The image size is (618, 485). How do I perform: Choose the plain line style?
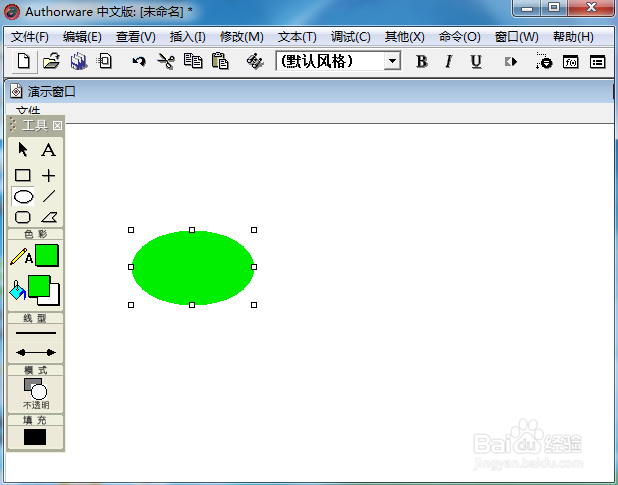point(36,333)
